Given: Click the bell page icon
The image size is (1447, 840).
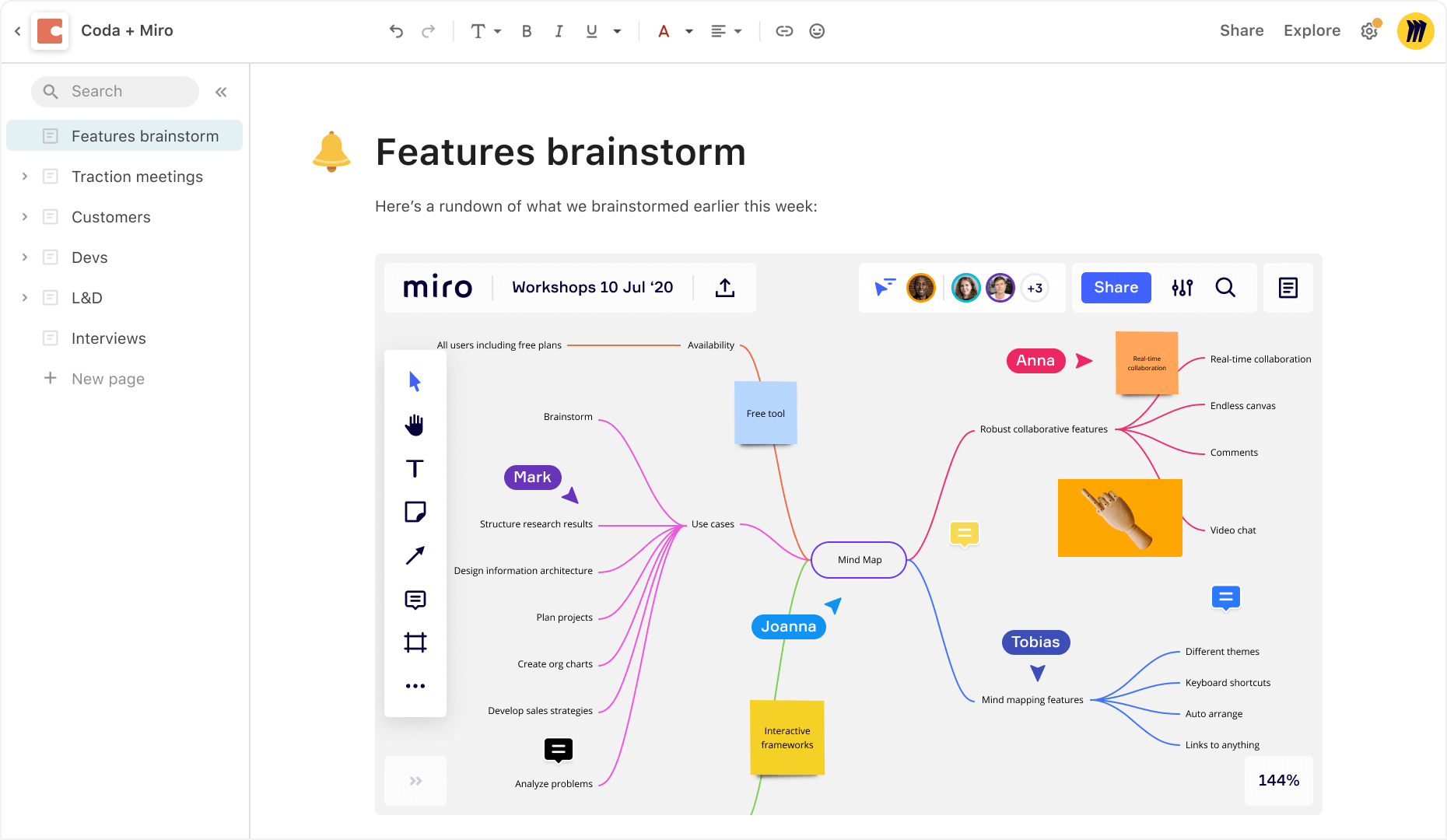Looking at the screenshot, I should tap(331, 151).
